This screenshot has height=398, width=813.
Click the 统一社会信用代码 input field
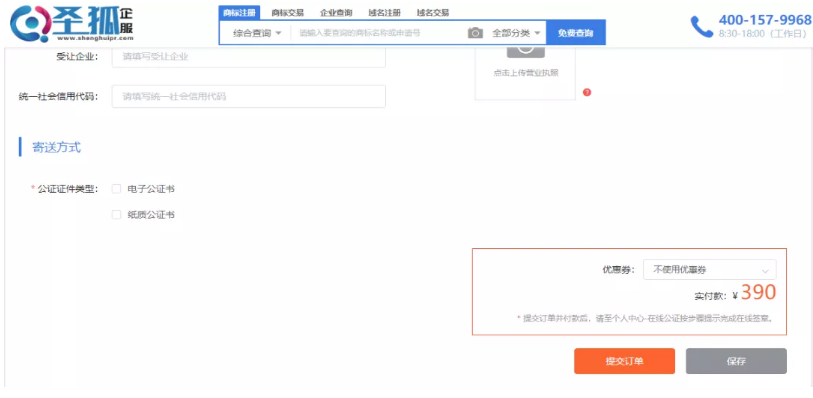[248, 96]
